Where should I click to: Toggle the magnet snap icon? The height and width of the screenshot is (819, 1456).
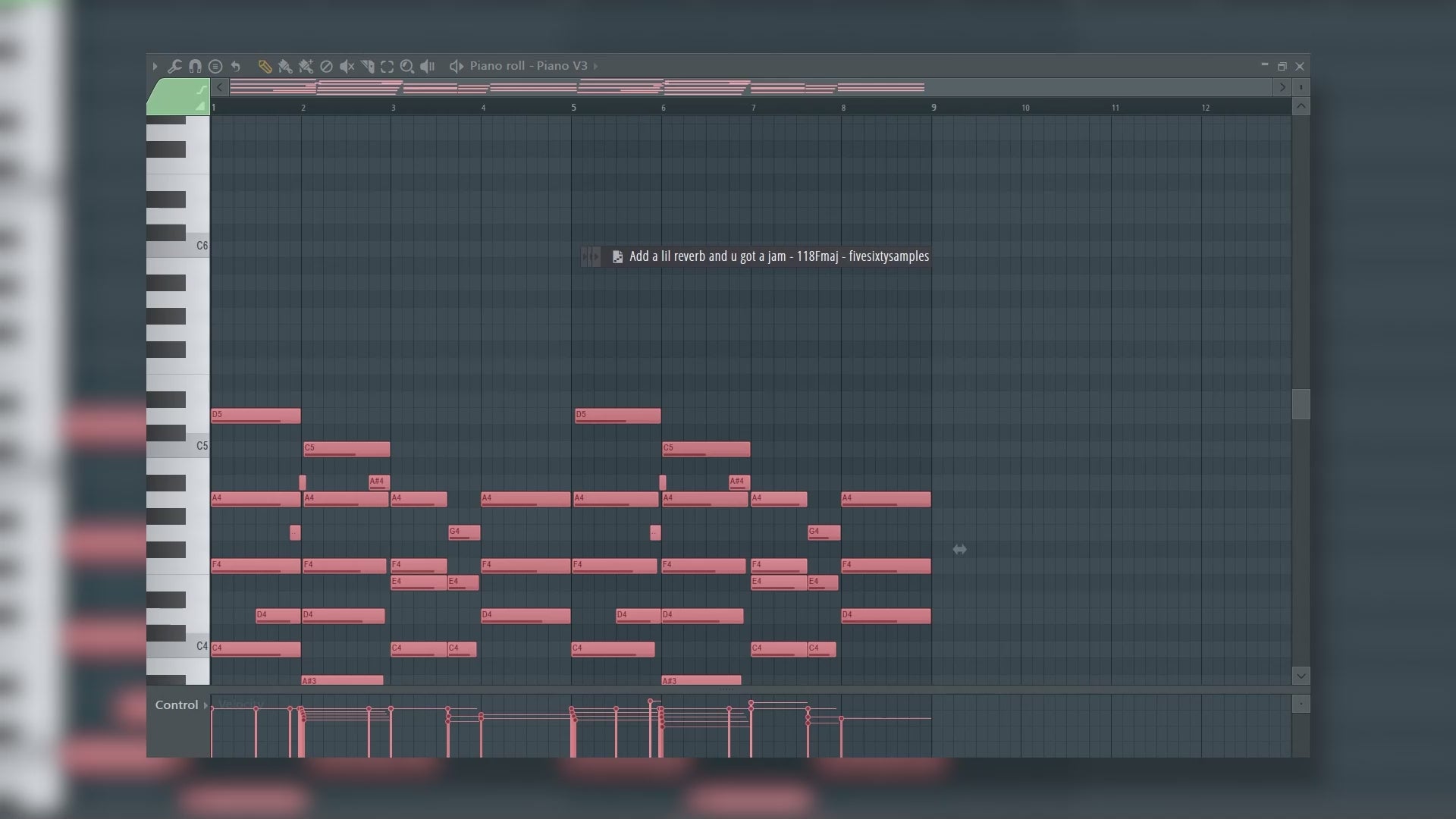pos(195,66)
